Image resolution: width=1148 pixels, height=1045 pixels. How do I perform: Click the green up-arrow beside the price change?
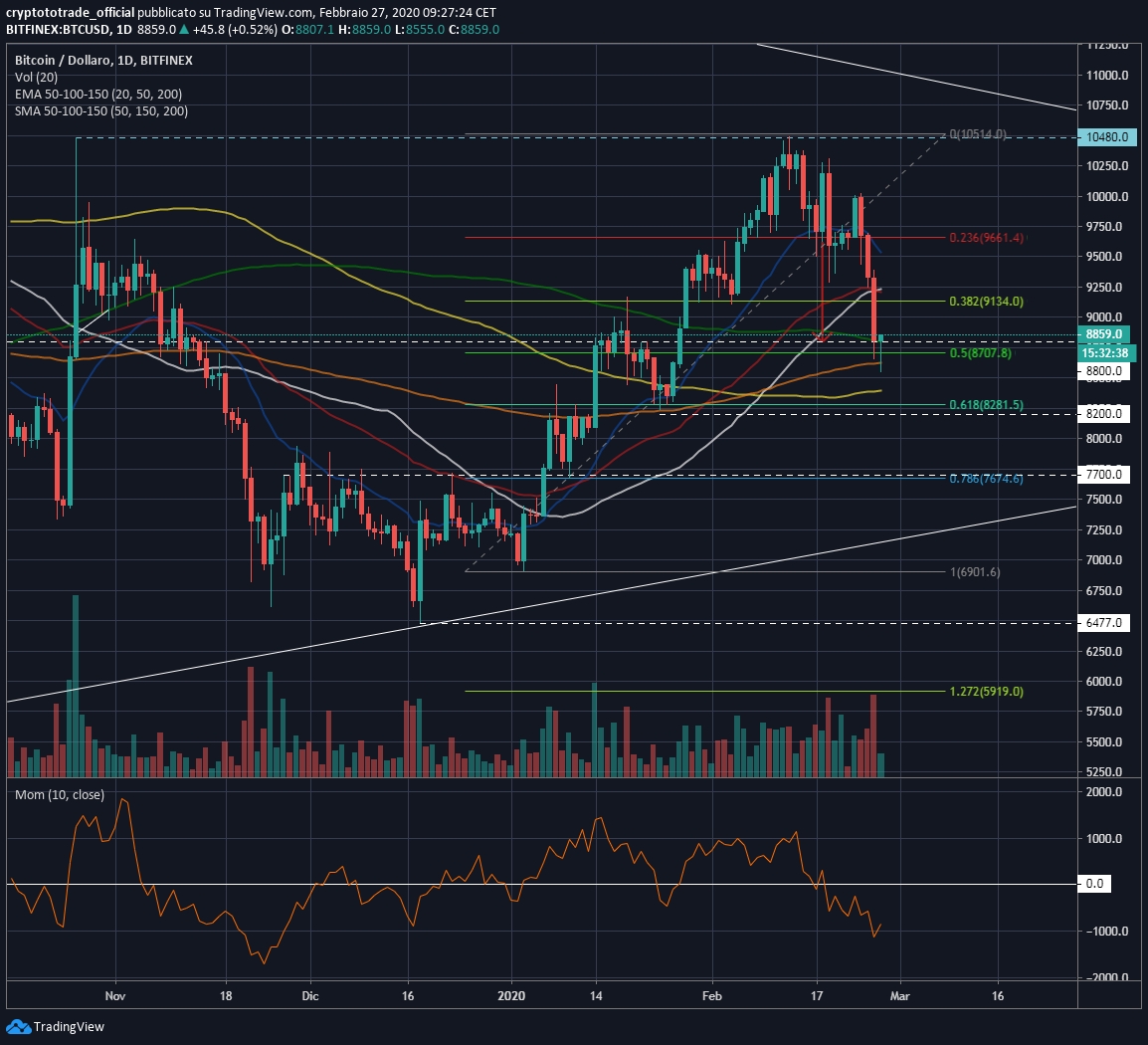[x=184, y=30]
